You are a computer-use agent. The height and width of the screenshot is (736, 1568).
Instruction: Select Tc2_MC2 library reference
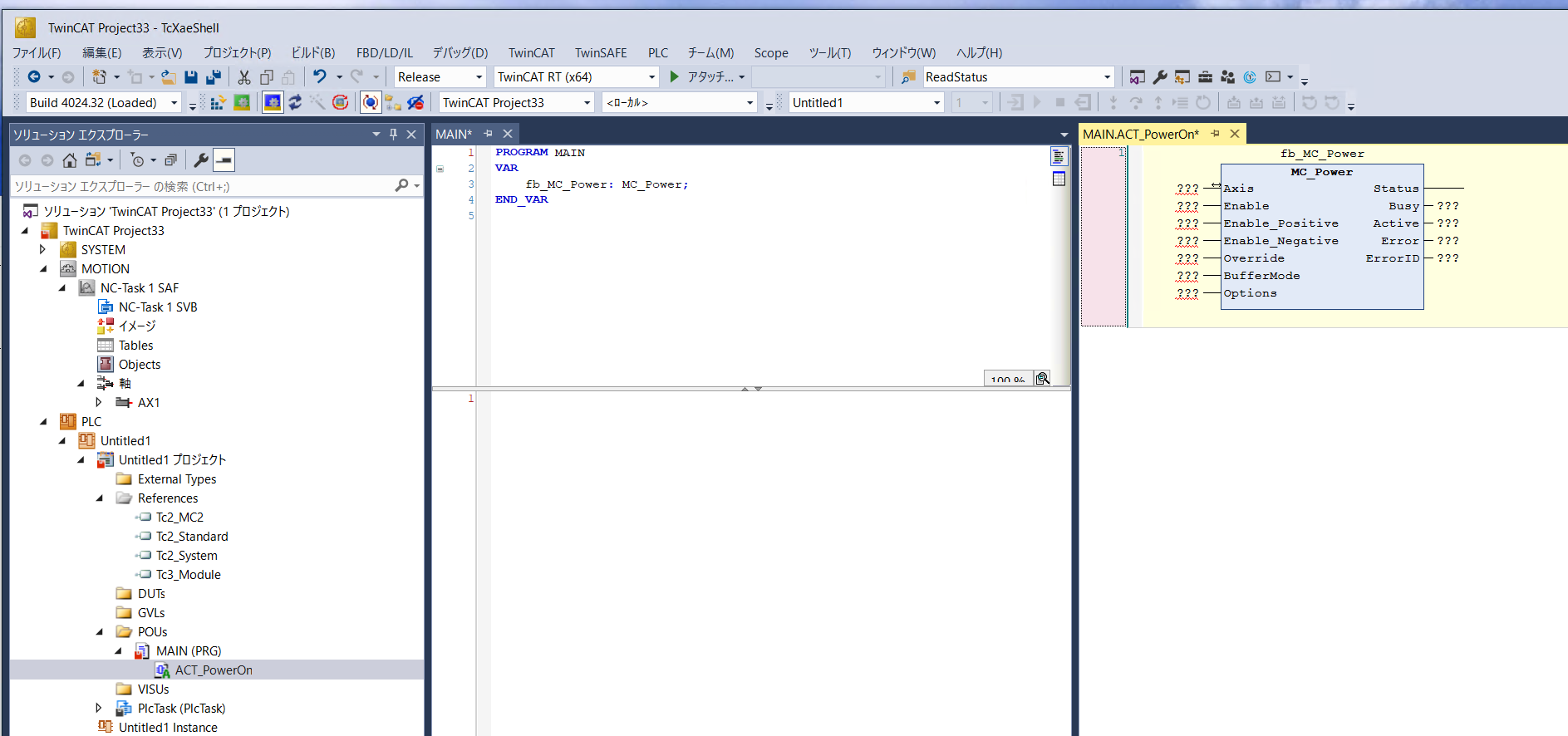coord(179,517)
